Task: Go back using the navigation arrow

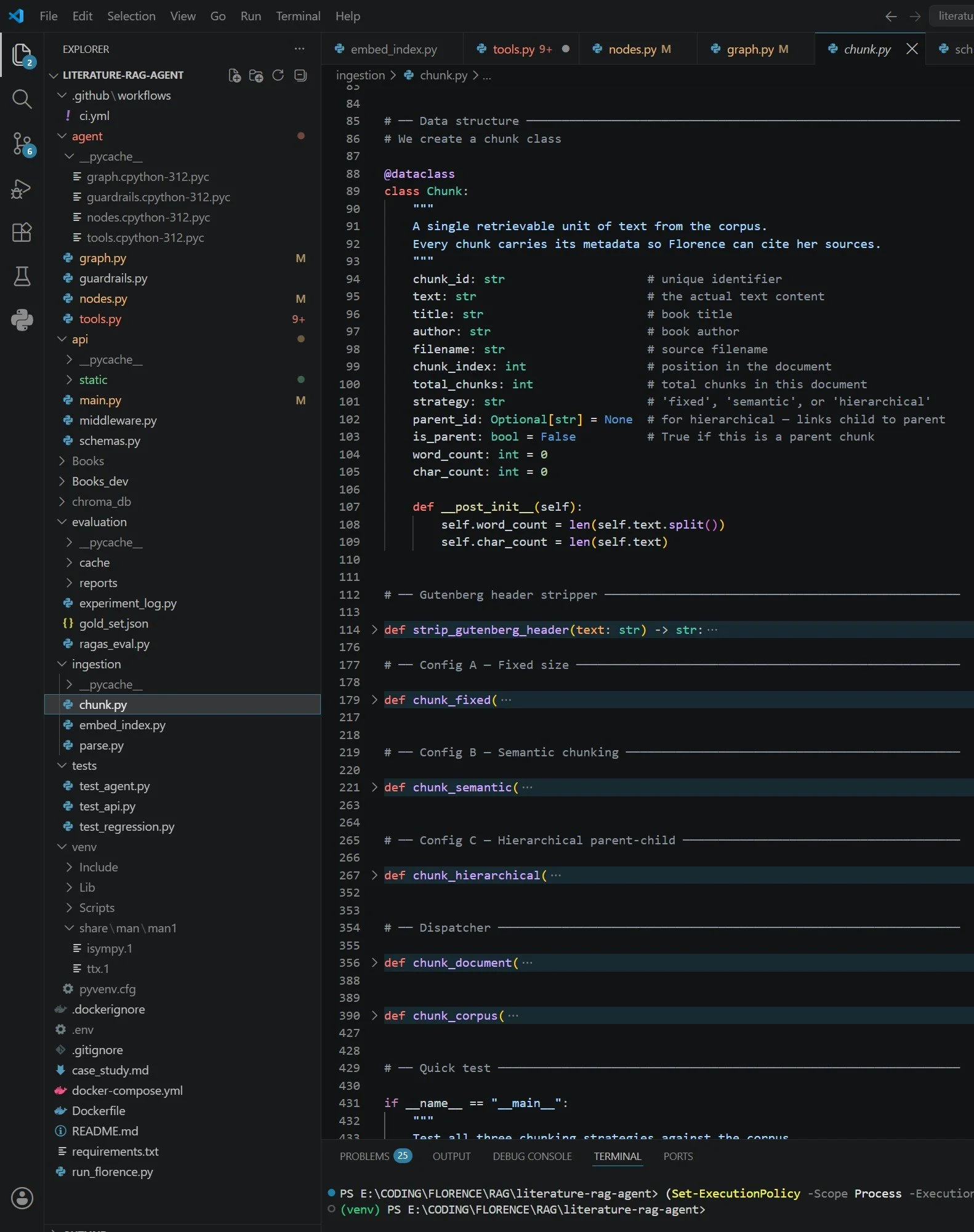Action: coord(890,16)
